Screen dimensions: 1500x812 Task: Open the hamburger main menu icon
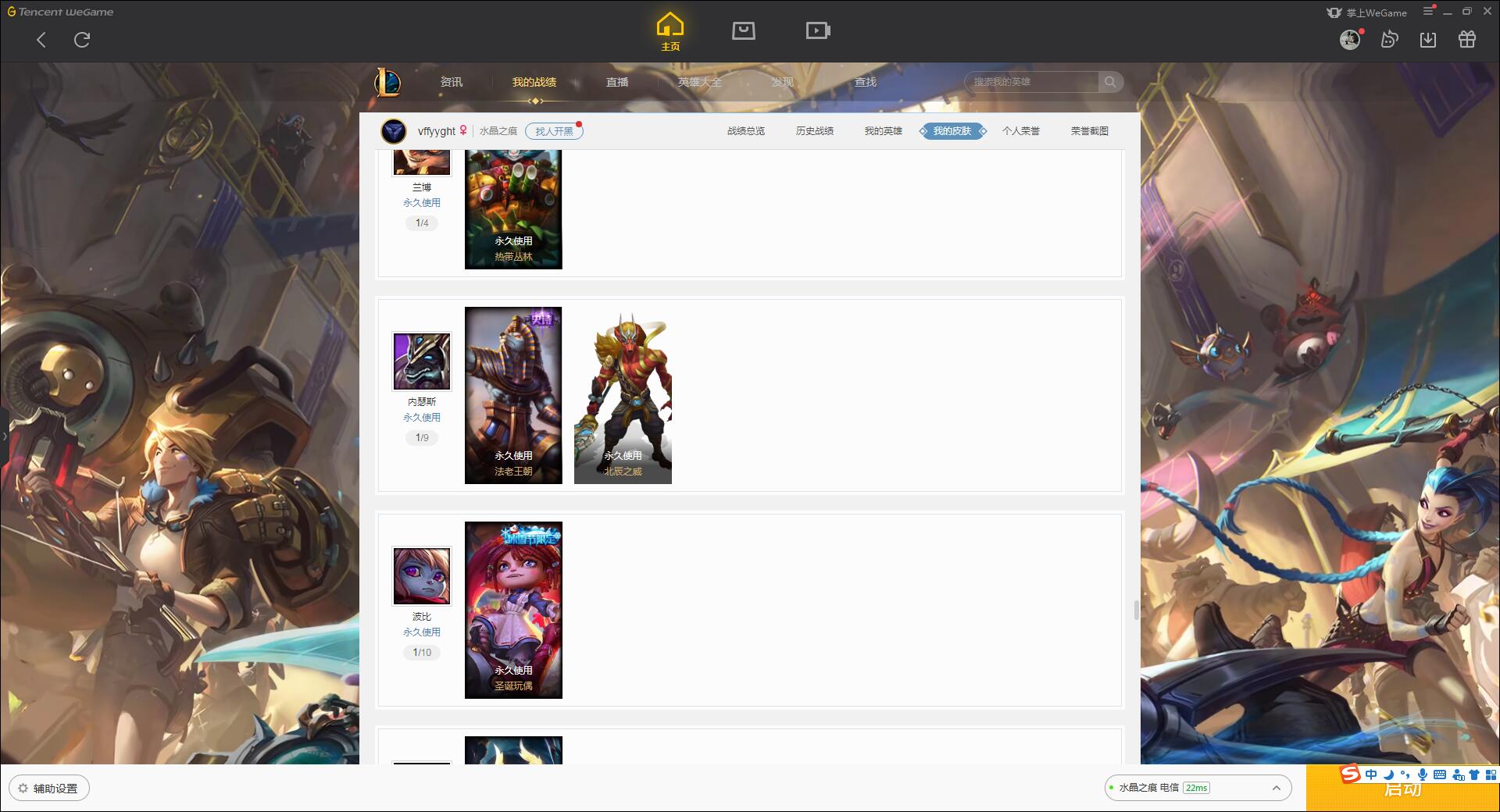pos(1428,11)
